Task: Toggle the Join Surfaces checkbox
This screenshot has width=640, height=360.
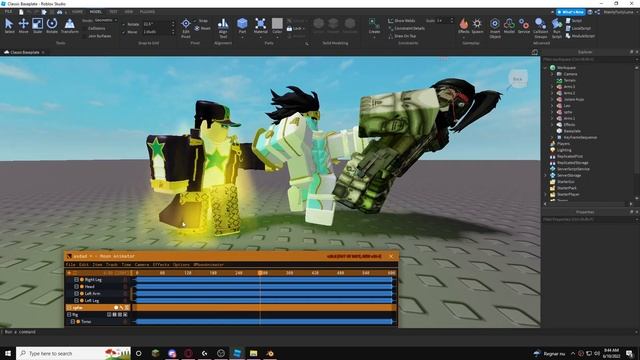Action: [x=85, y=36]
